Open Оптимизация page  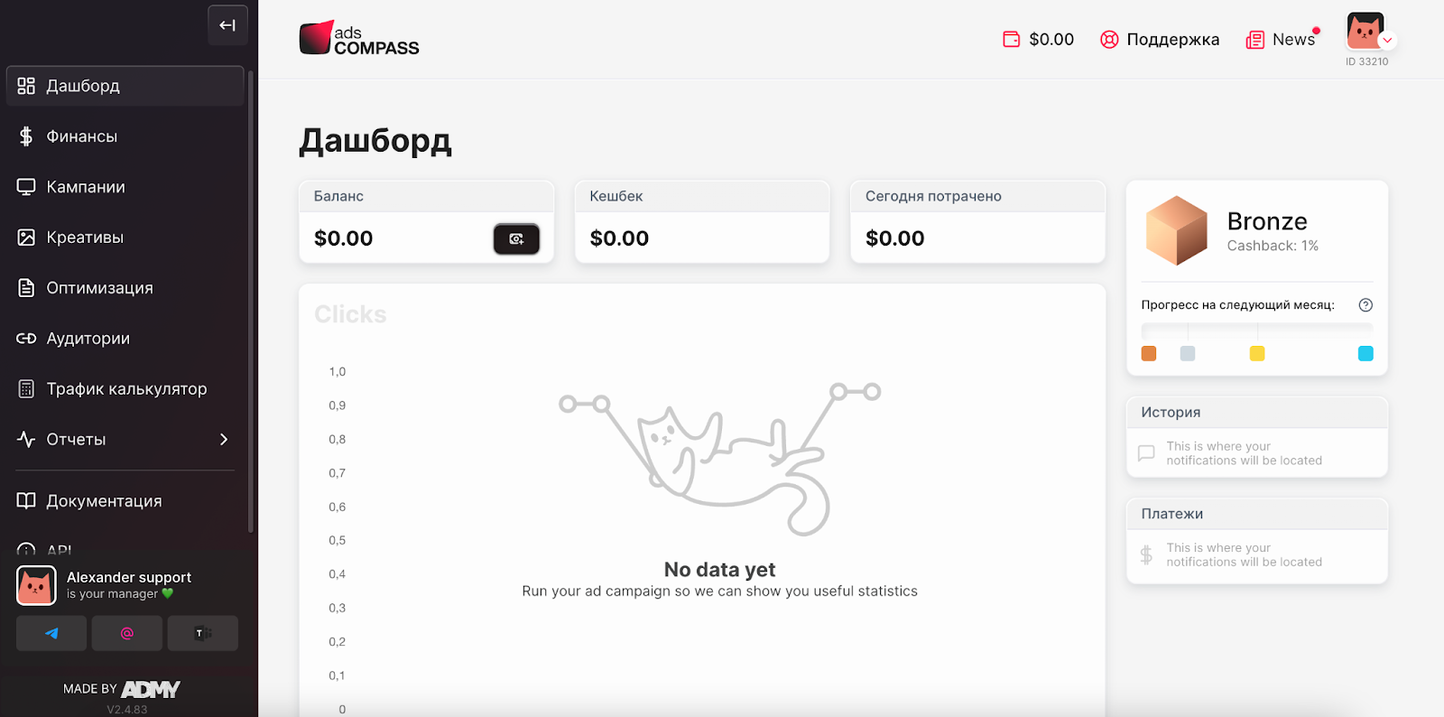click(x=99, y=288)
